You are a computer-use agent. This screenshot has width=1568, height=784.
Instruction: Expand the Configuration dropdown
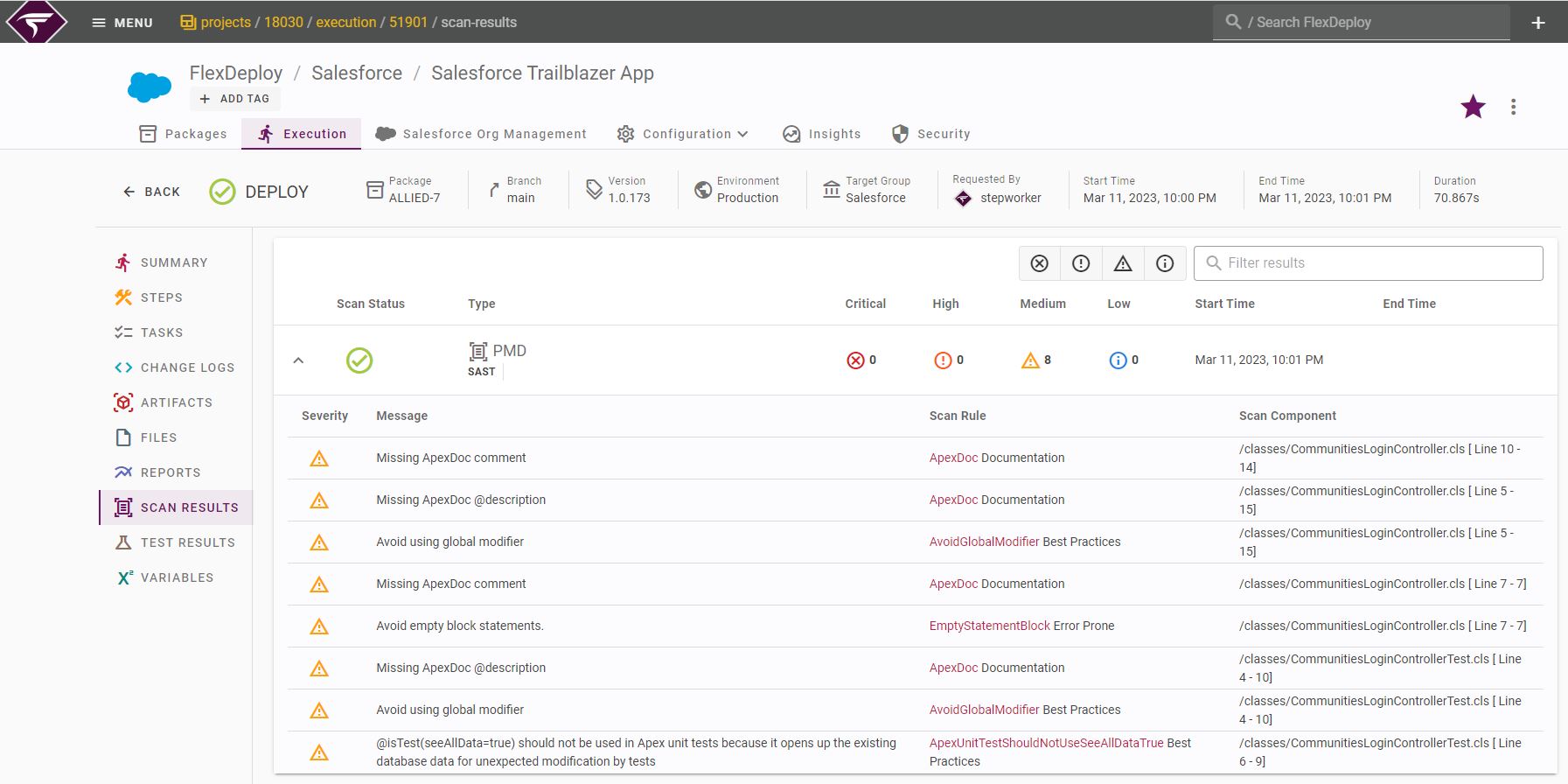tap(682, 134)
